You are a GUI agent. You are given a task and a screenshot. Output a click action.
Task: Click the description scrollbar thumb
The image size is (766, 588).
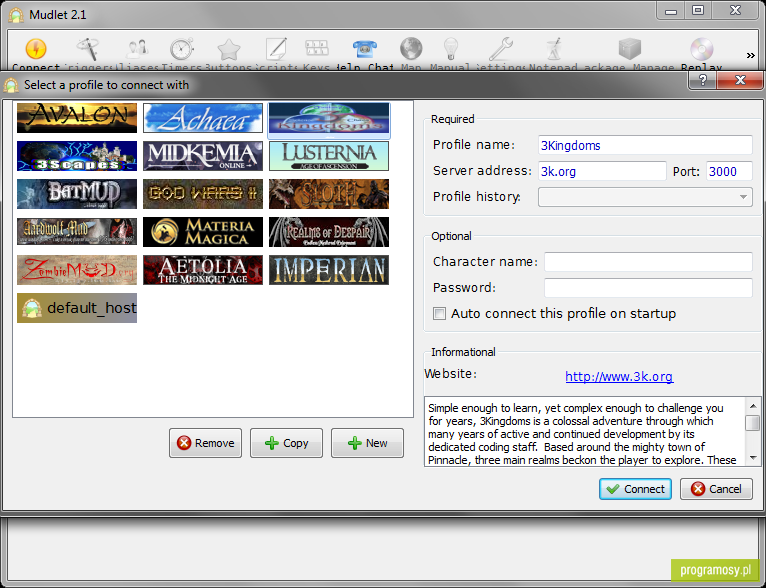(753, 422)
